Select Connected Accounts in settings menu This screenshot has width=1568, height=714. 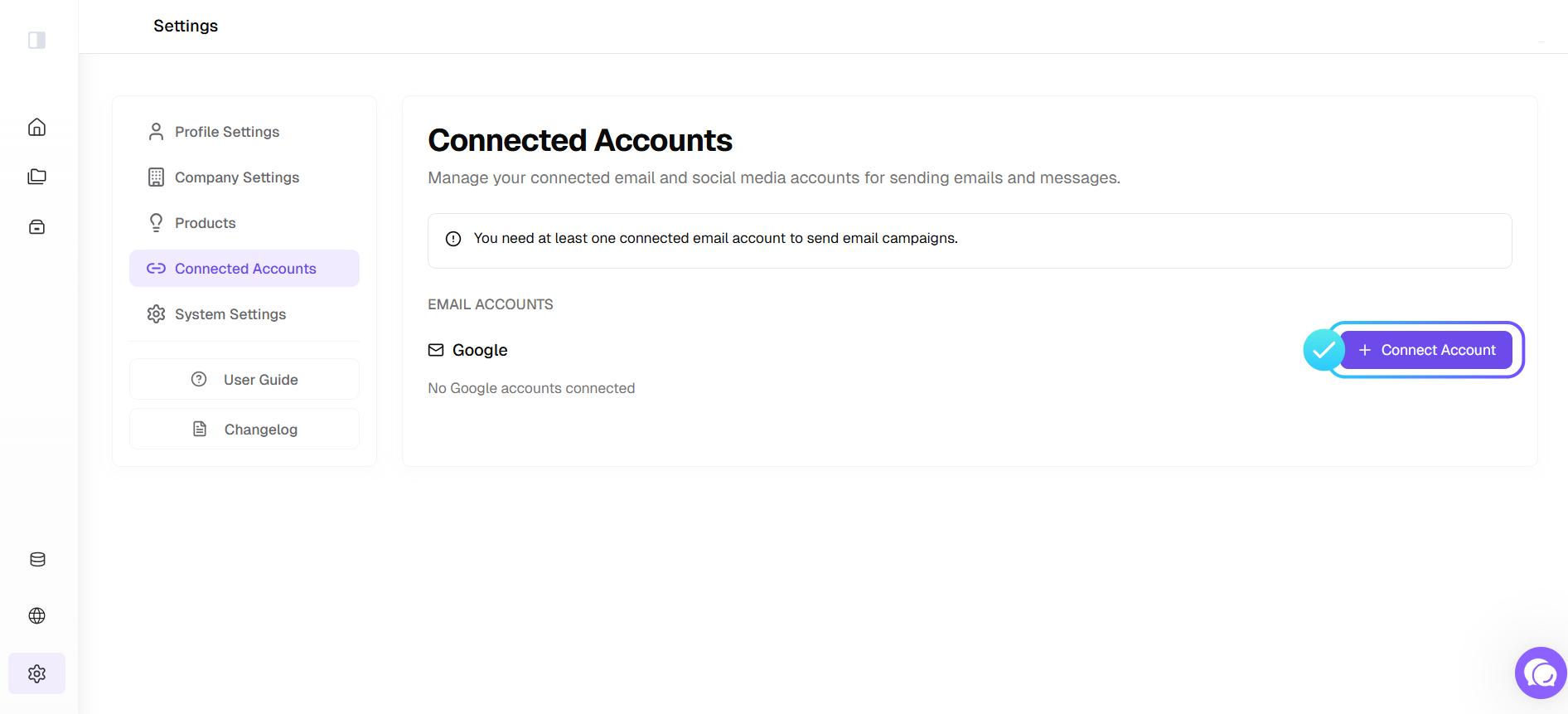coord(244,269)
